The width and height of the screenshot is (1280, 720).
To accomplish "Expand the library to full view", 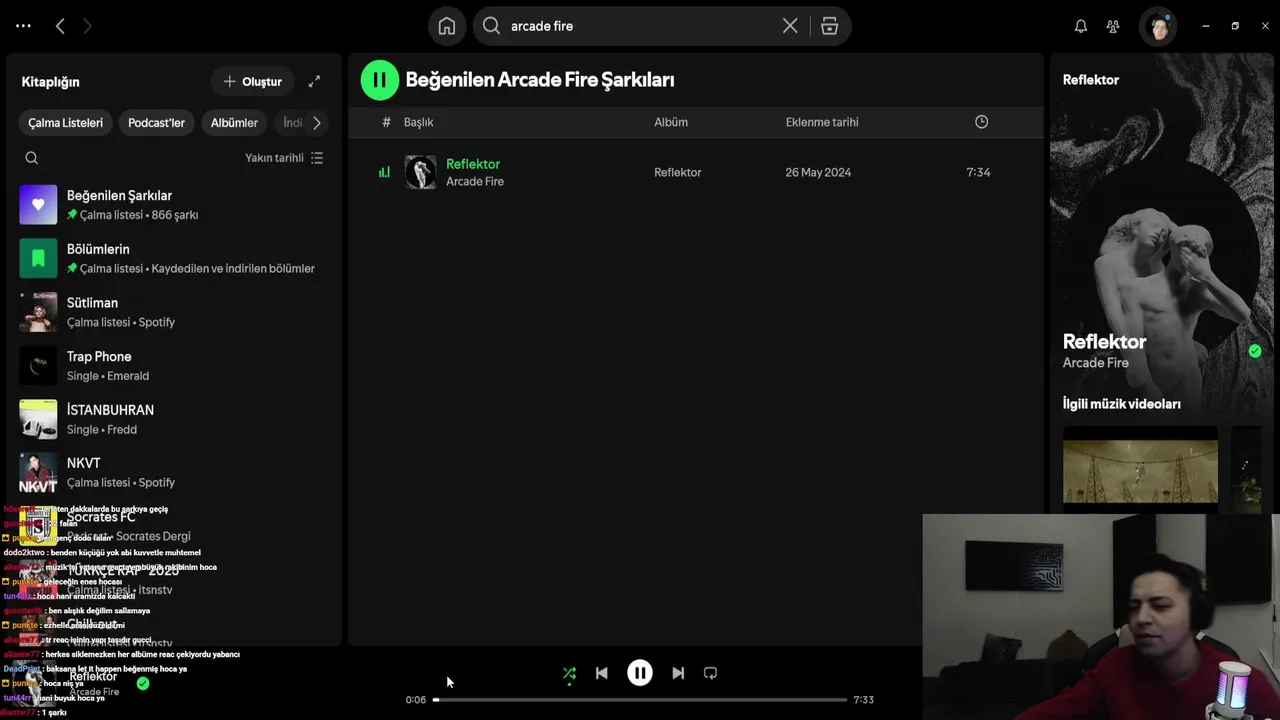I will (314, 81).
